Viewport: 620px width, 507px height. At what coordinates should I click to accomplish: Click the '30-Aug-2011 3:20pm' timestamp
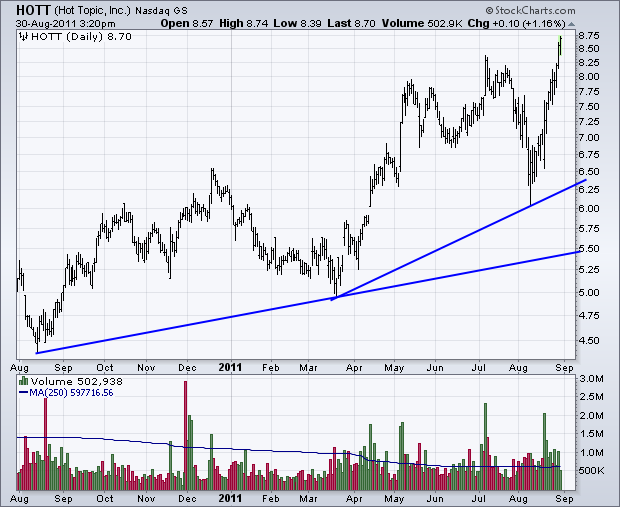tap(66, 24)
